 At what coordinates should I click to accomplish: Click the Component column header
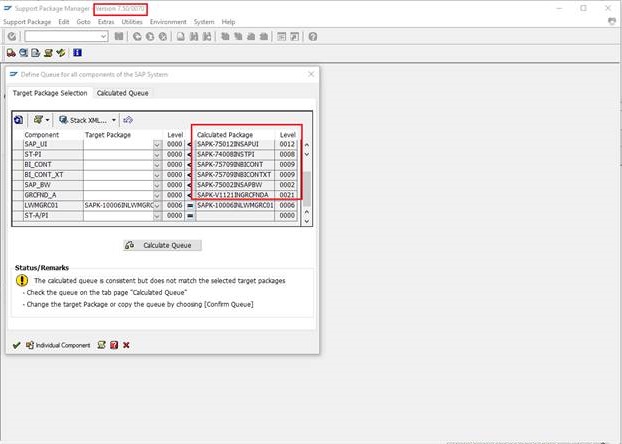pyautogui.click(x=42, y=135)
